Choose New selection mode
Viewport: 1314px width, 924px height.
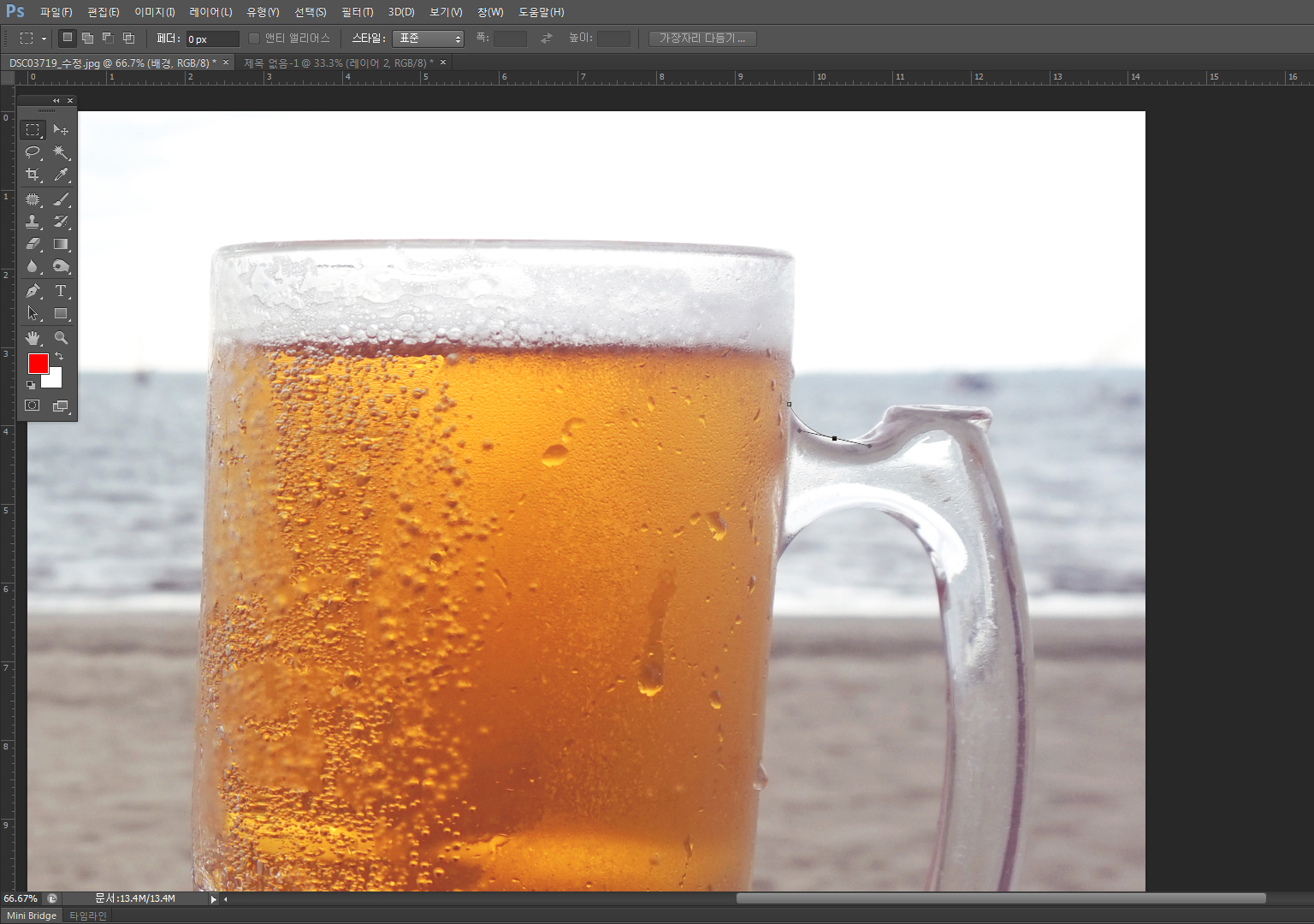[x=68, y=38]
